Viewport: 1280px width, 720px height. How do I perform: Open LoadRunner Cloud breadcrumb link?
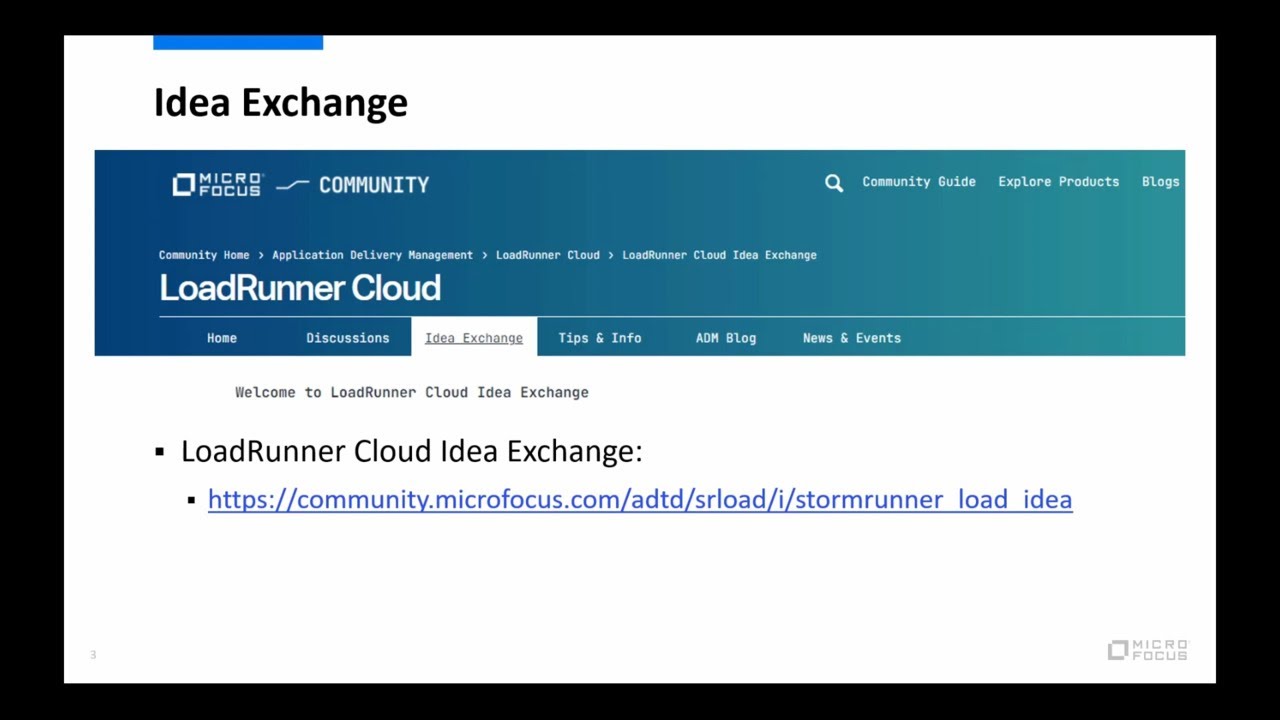point(548,255)
